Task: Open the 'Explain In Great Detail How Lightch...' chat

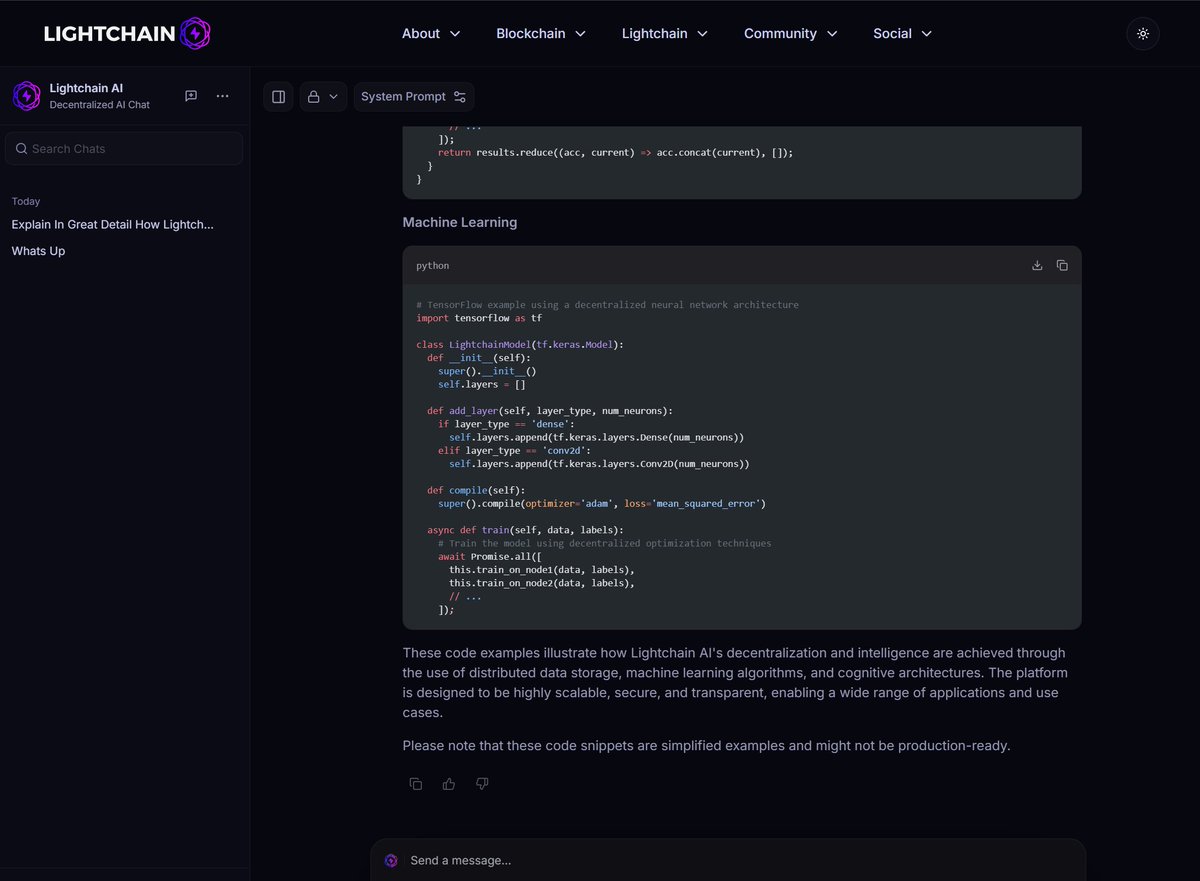Action: click(113, 225)
